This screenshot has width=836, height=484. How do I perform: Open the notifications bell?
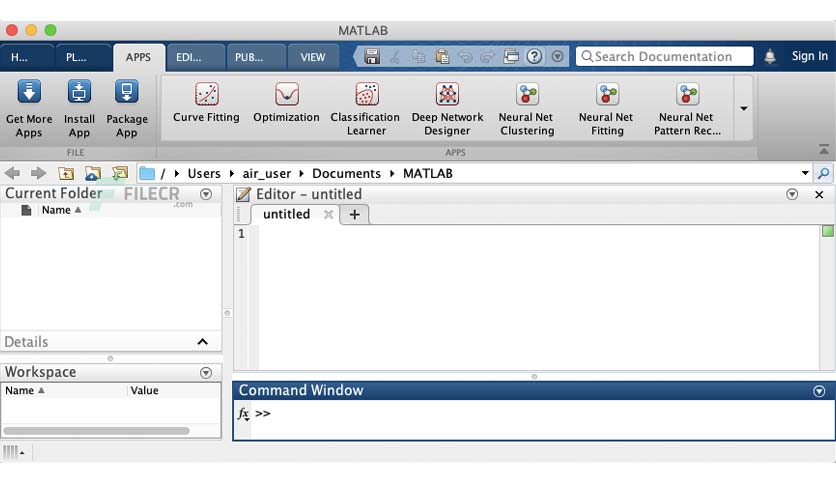click(x=770, y=56)
